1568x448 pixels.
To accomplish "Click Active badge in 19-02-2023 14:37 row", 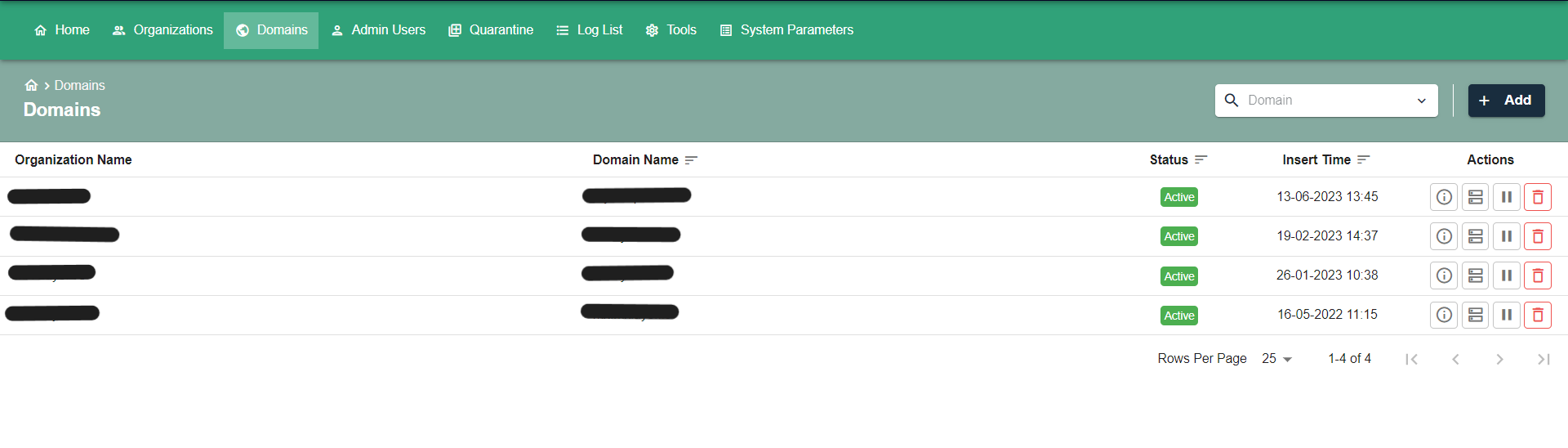I will click(x=1179, y=236).
